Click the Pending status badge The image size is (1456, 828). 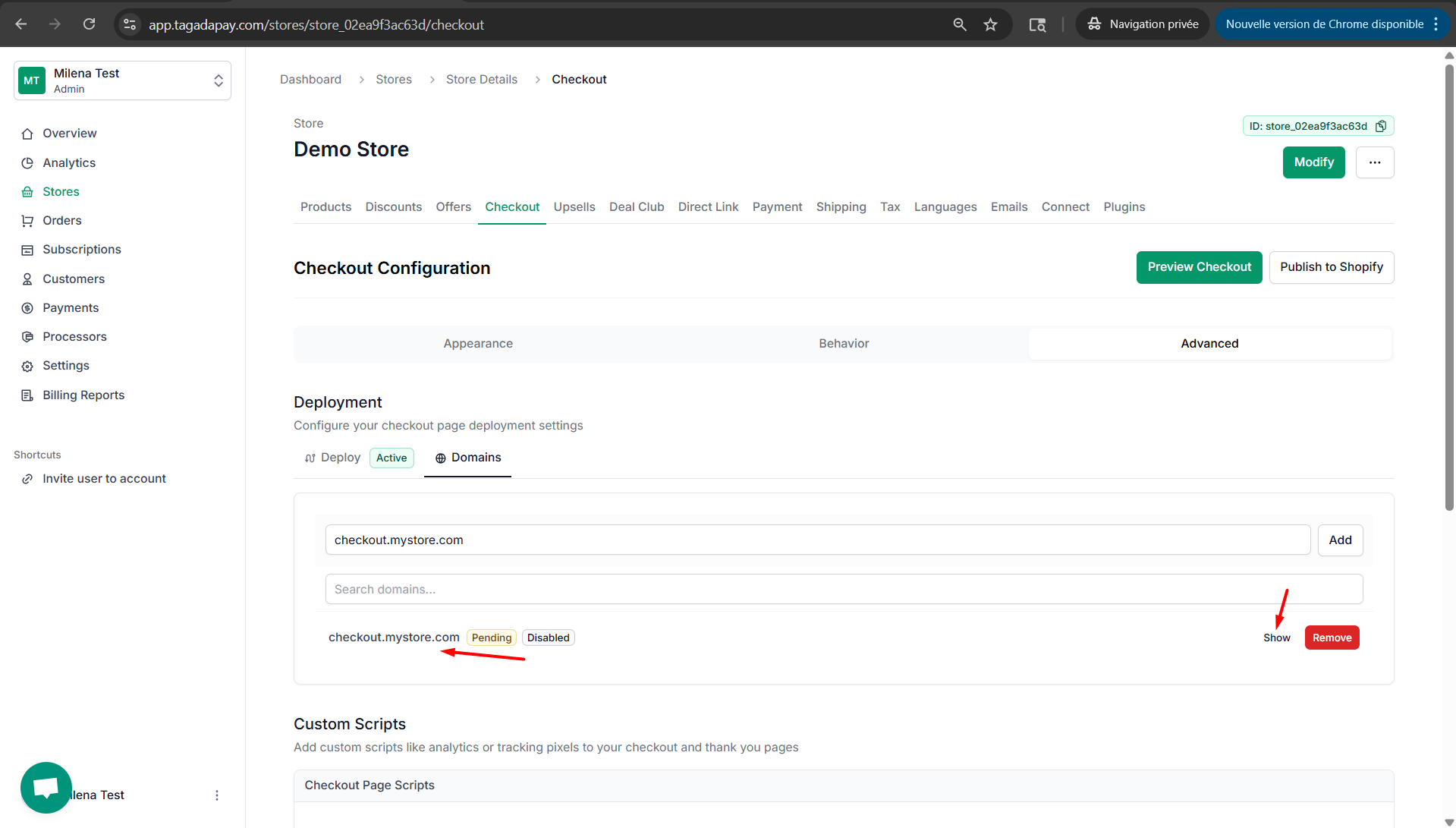pos(491,638)
